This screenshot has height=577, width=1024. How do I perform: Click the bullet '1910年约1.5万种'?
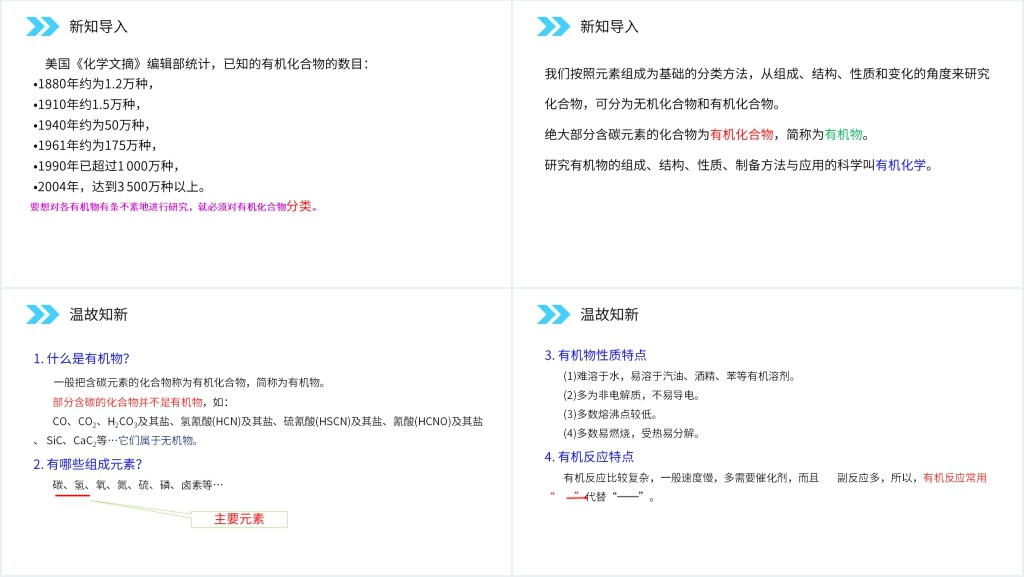(87, 104)
